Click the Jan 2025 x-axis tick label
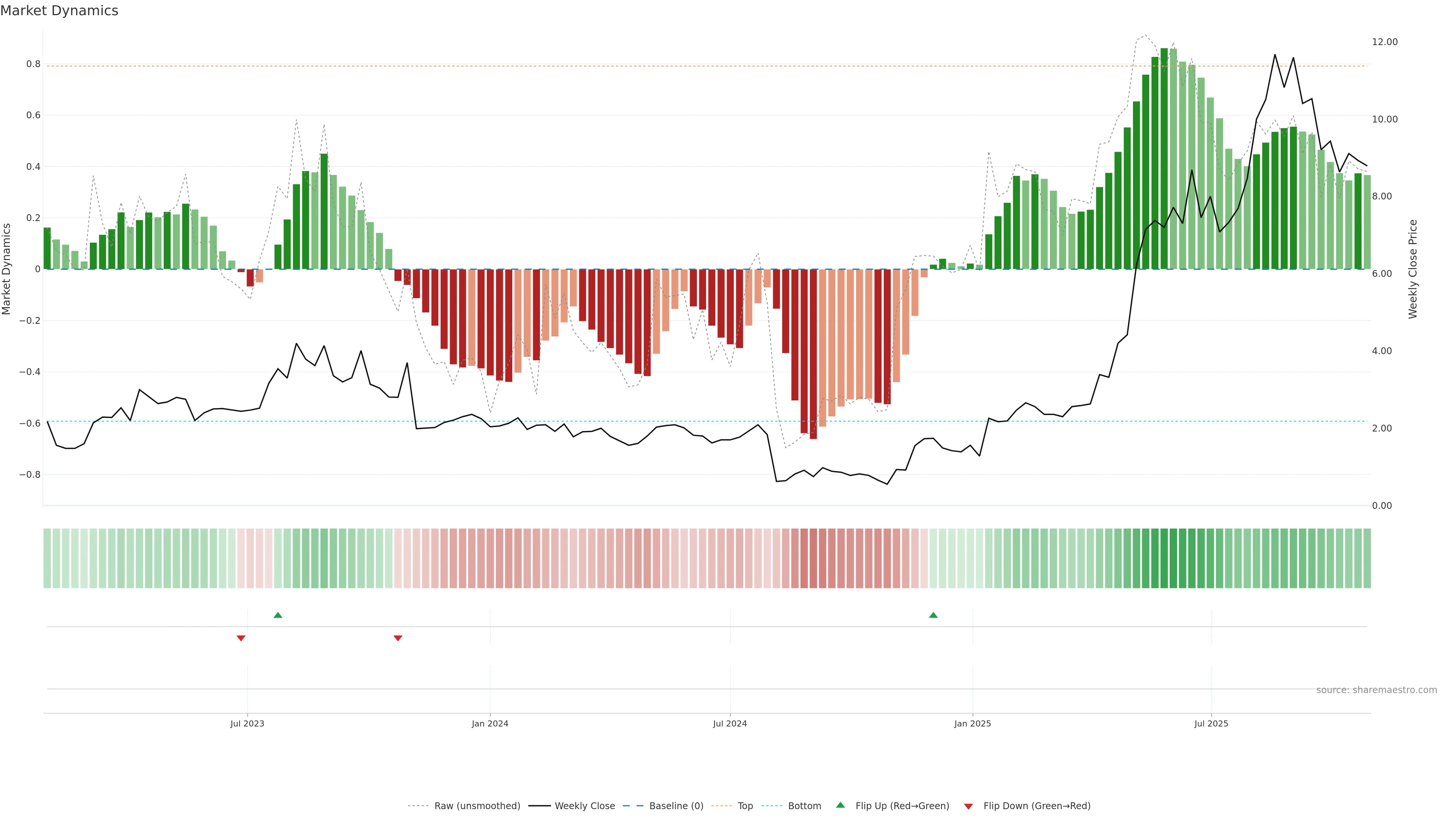 click(x=972, y=723)
